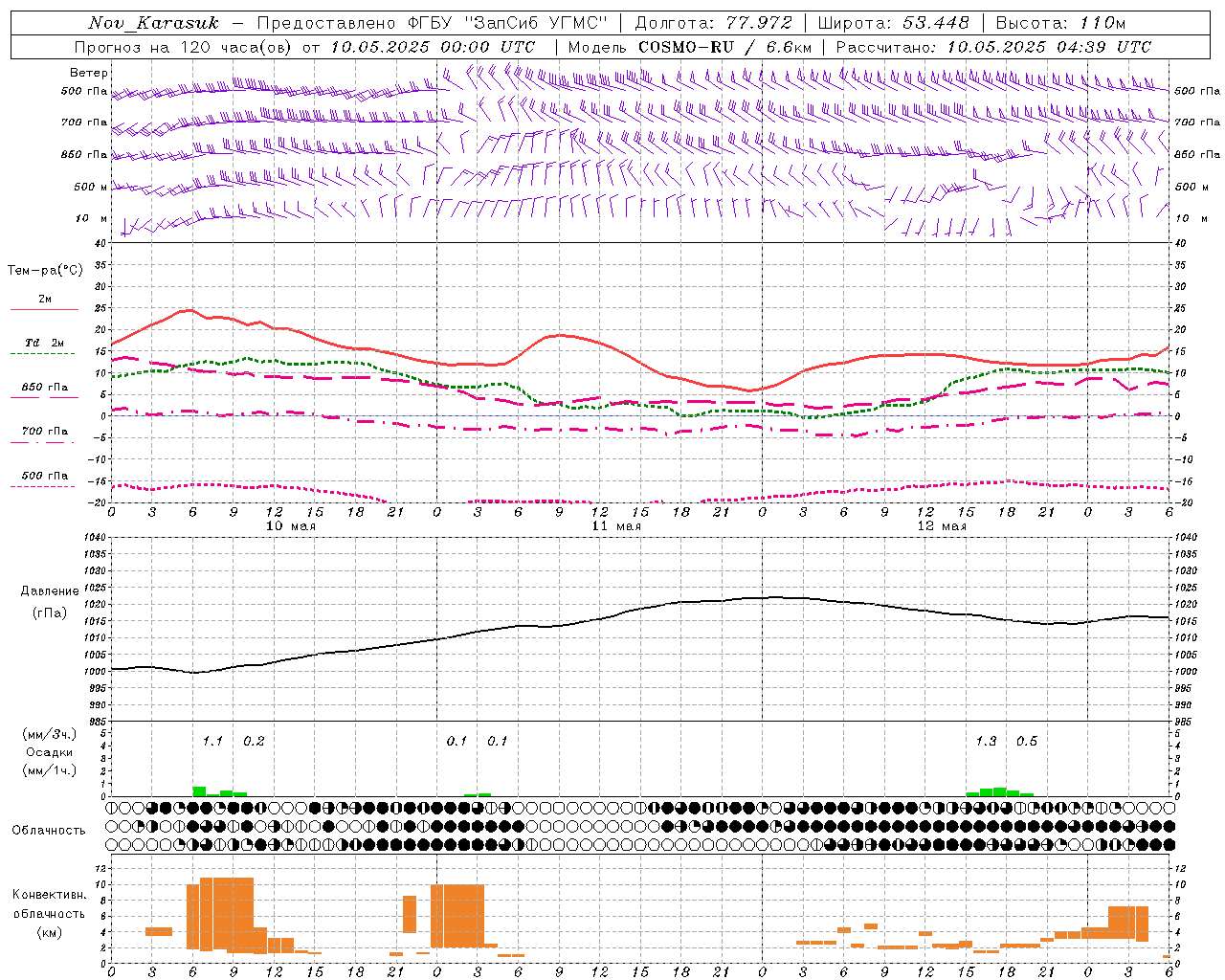Click the '12 мая' date label
This screenshot has height=980, width=1225.
[942, 526]
